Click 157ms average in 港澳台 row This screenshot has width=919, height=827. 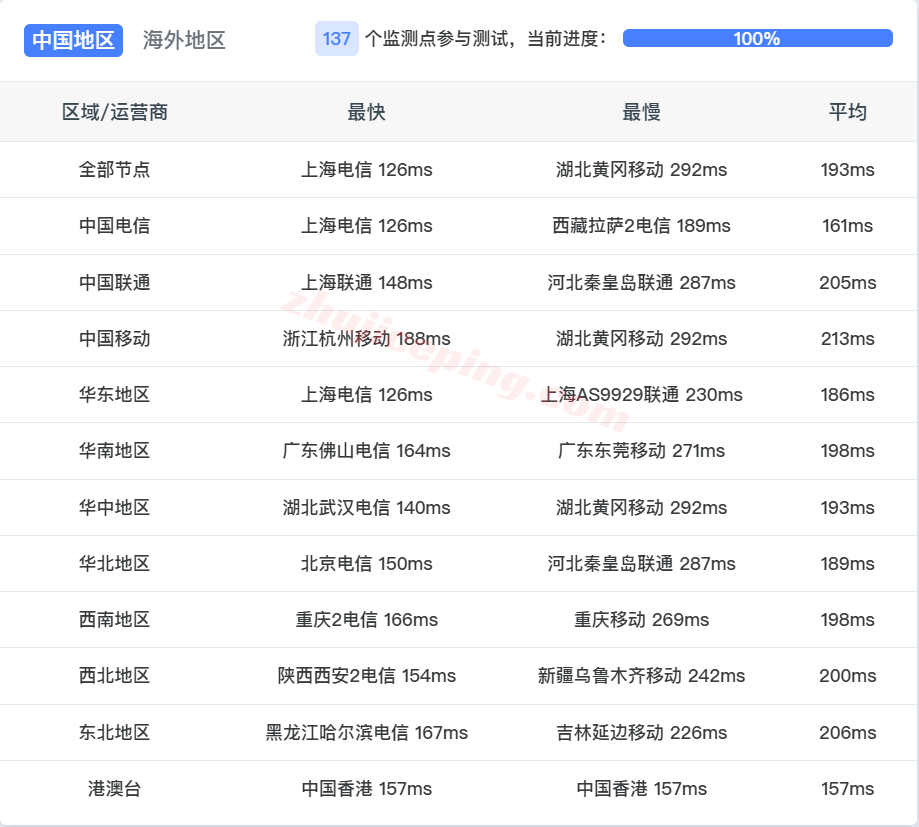click(847, 789)
